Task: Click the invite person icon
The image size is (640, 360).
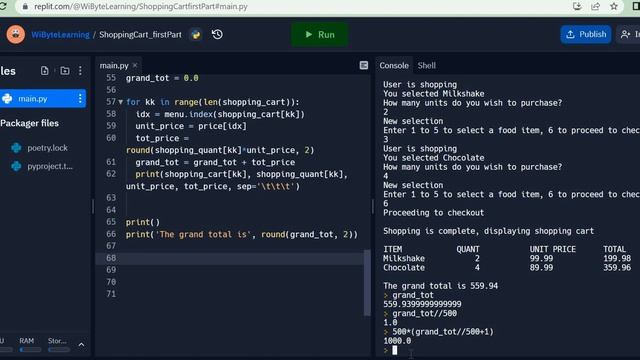Action: [x=625, y=34]
